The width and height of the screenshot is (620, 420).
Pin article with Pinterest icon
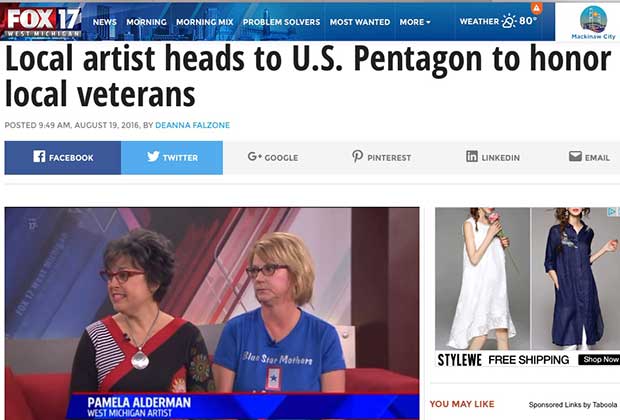(x=357, y=157)
